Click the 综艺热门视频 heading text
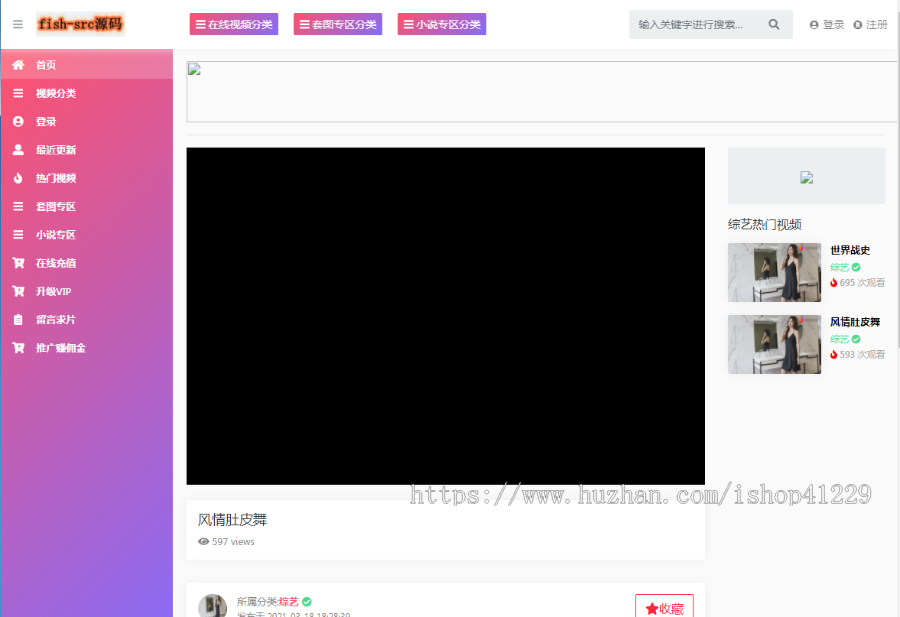The image size is (900, 617). coord(765,224)
